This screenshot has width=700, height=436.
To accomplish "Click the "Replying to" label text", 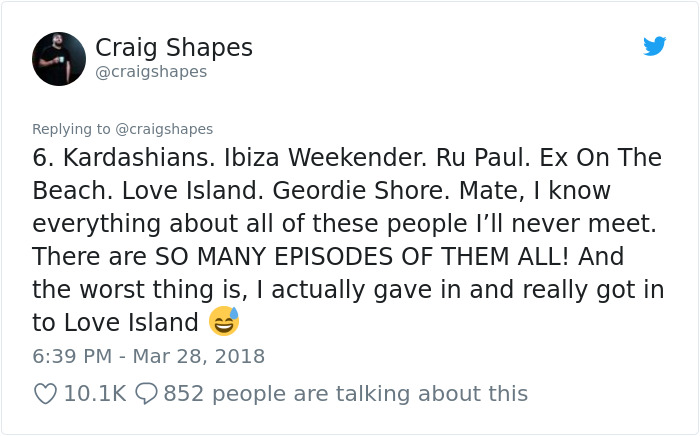I will [x=73, y=129].
